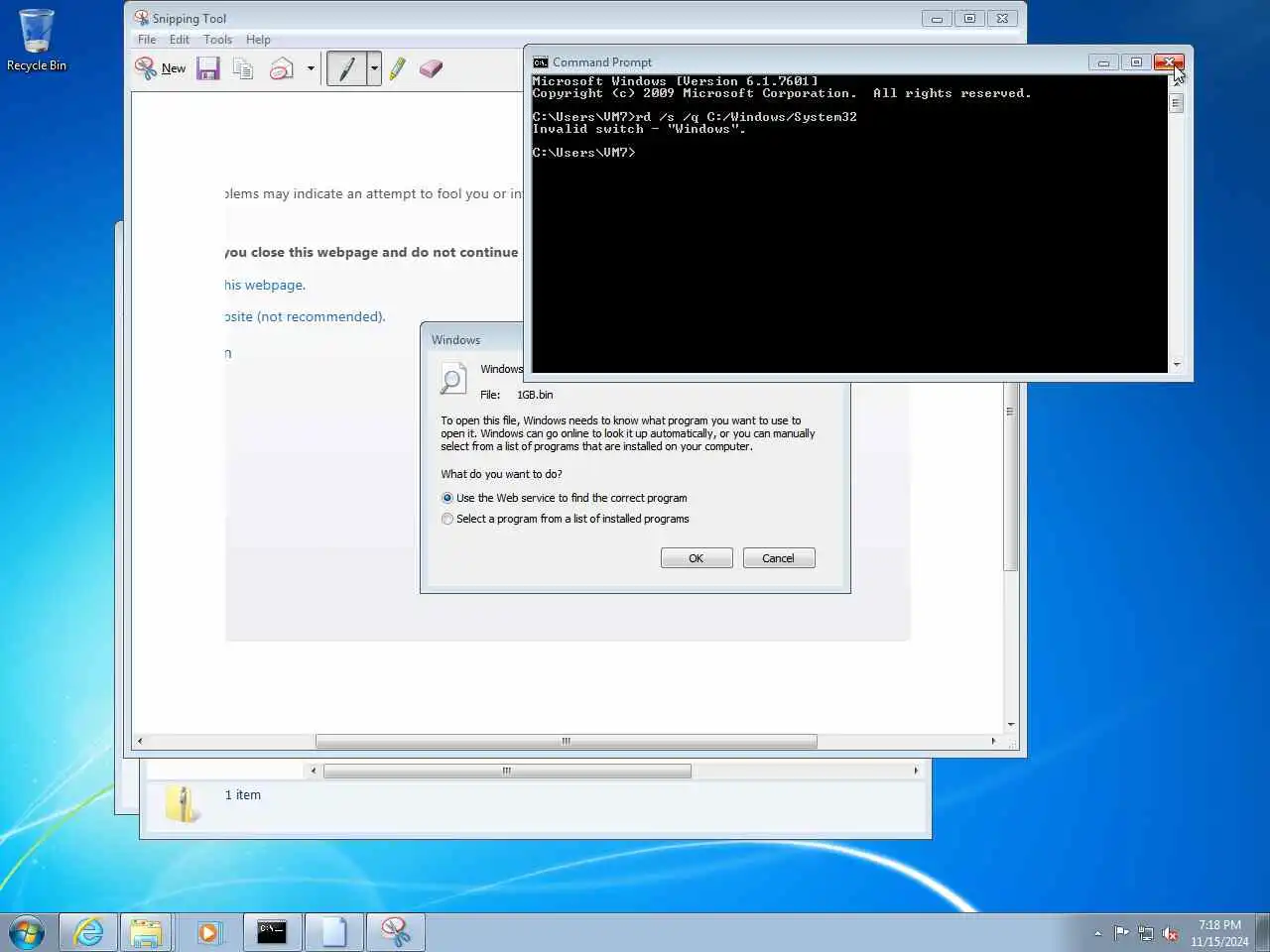Click Snipping Tool vertical scroll down arrow
This screenshot has width=1270, height=952.
click(x=1011, y=725)
